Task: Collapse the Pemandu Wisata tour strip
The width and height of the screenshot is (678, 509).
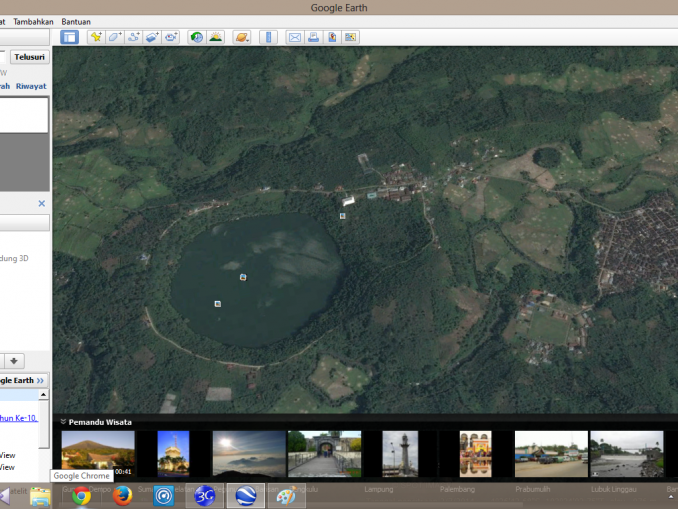Action: (63, 422)
